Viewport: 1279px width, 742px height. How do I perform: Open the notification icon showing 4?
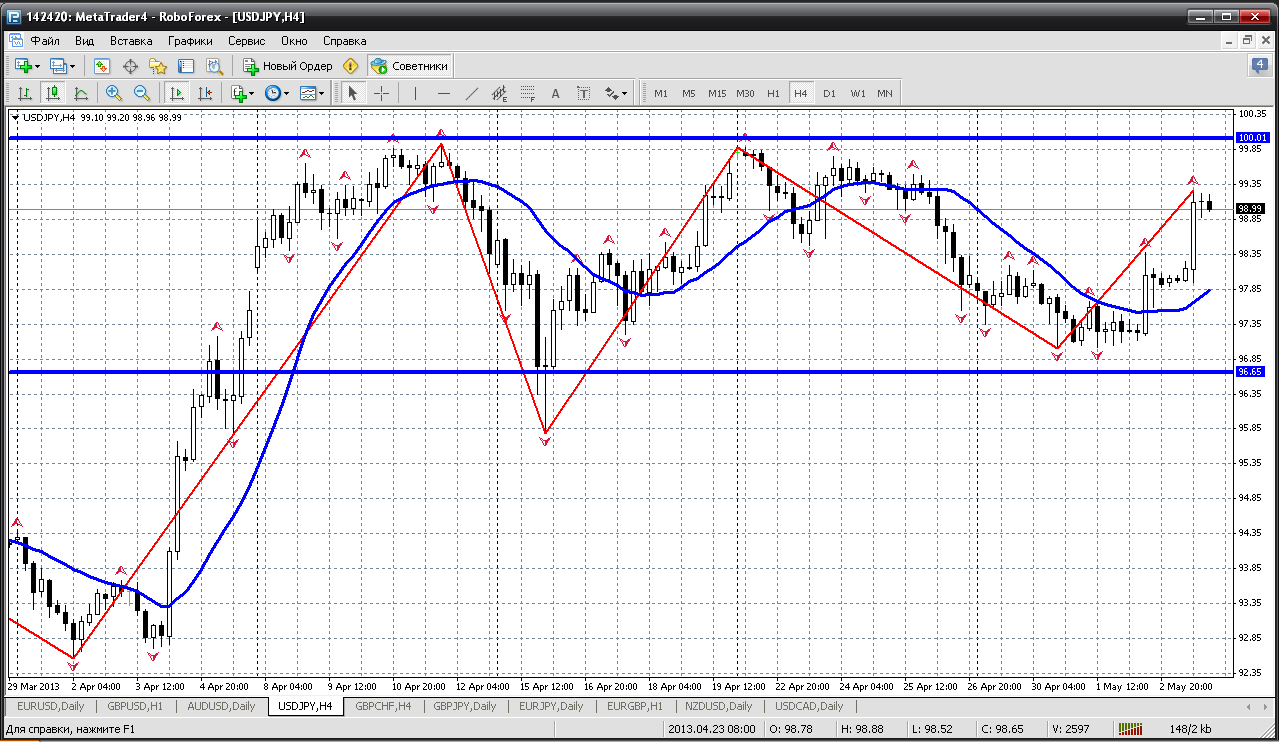pyautogui.click(x=1259, y=66)
